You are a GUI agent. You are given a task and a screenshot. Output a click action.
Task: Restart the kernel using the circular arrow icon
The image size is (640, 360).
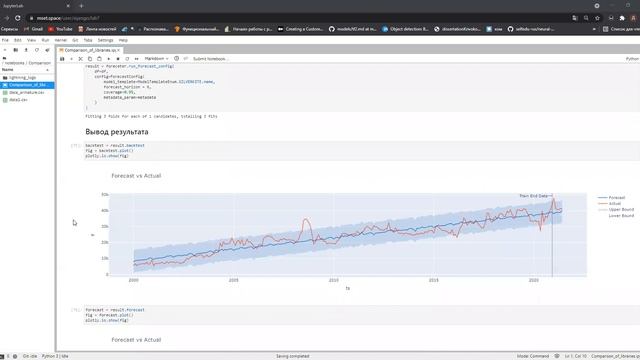tap(127, 59)
